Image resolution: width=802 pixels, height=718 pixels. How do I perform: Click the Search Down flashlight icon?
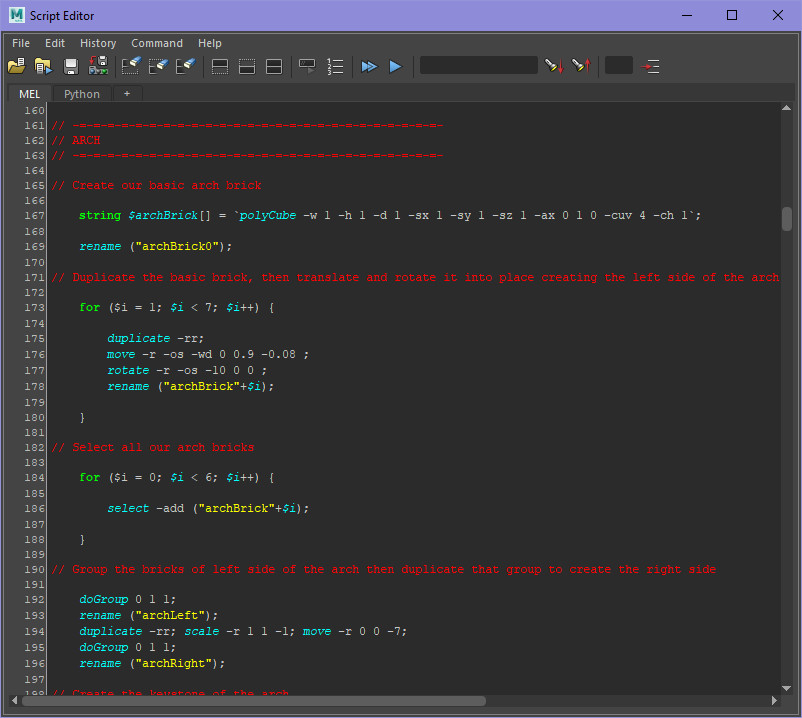coord(554,66)
